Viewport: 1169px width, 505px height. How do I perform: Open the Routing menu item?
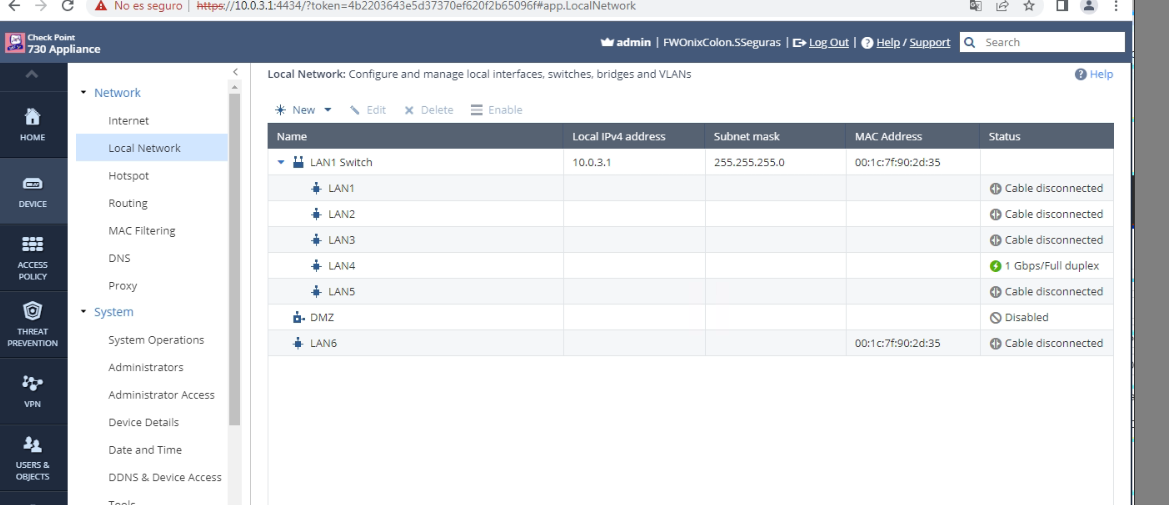128,203
